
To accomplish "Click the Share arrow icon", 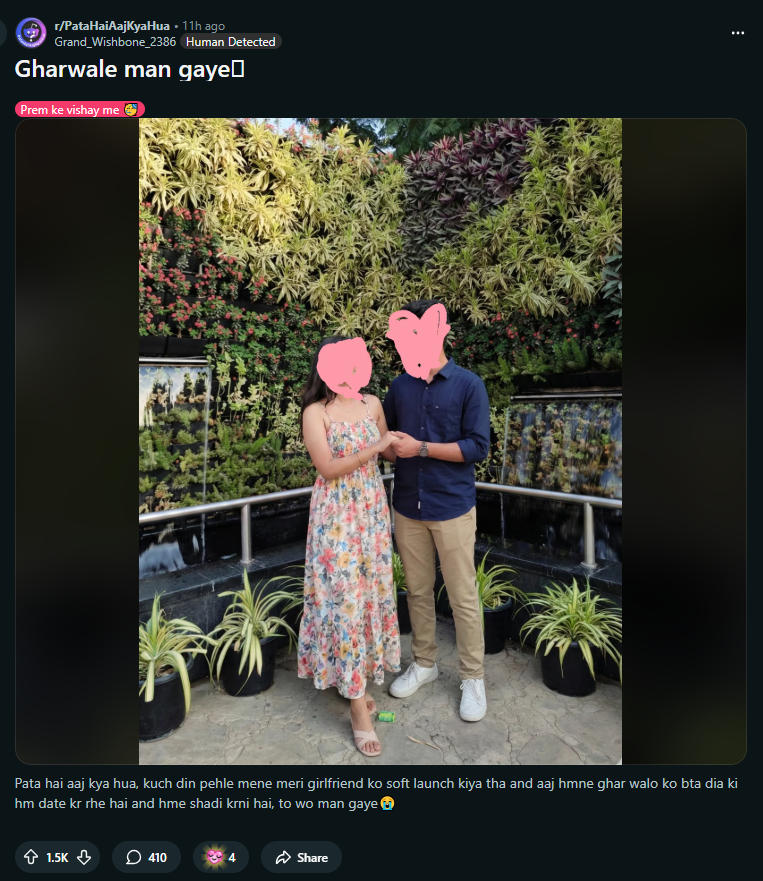I will tap(283, 857).
